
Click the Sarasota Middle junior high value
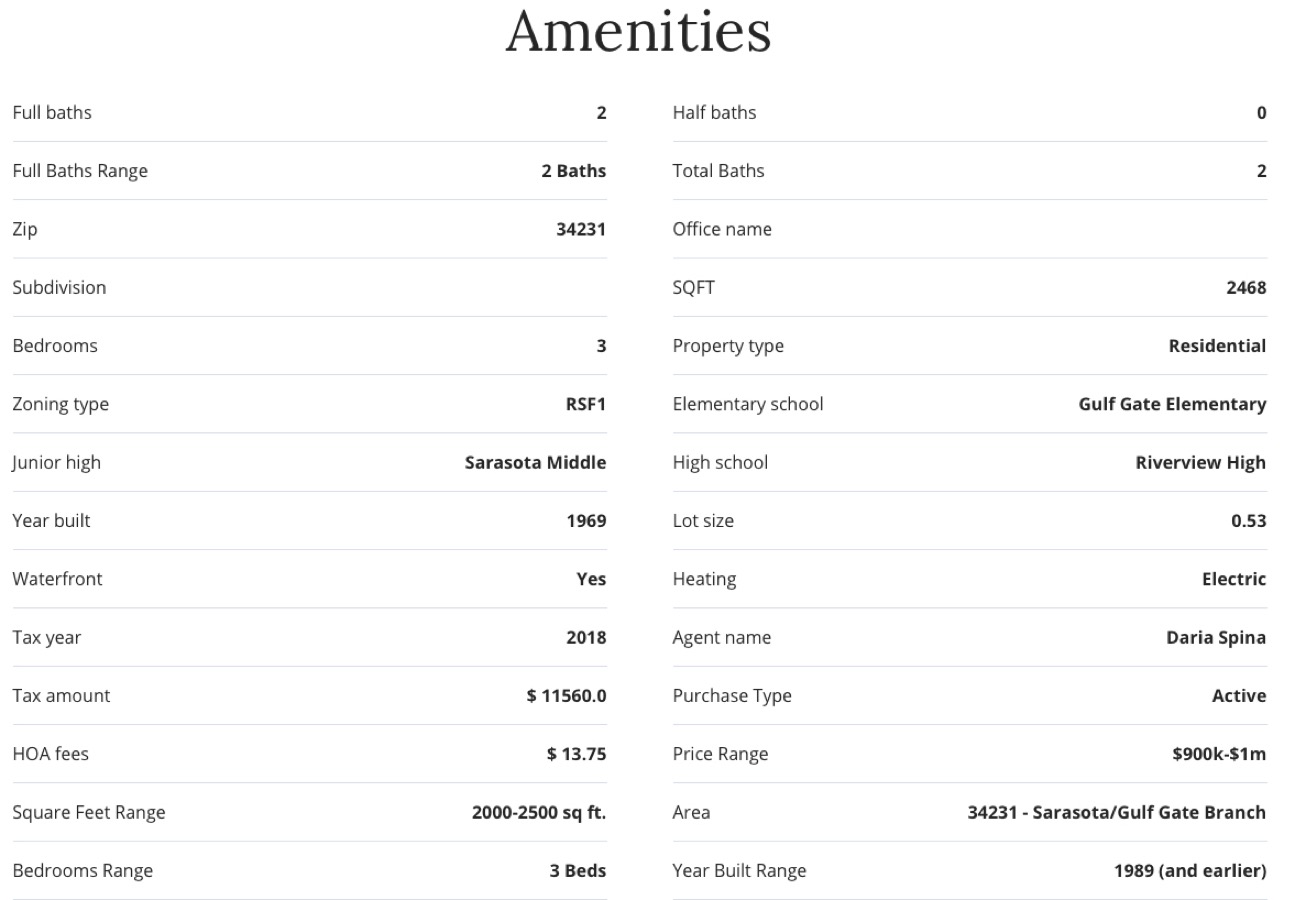tap(535, 462)
